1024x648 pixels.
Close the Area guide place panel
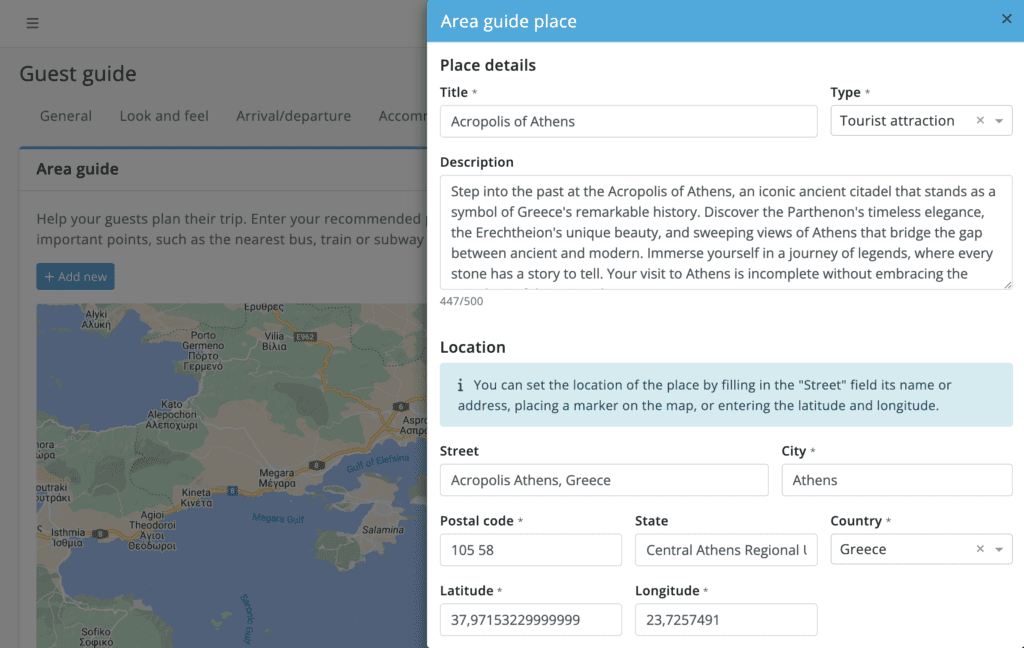[x=1006, y=19]
